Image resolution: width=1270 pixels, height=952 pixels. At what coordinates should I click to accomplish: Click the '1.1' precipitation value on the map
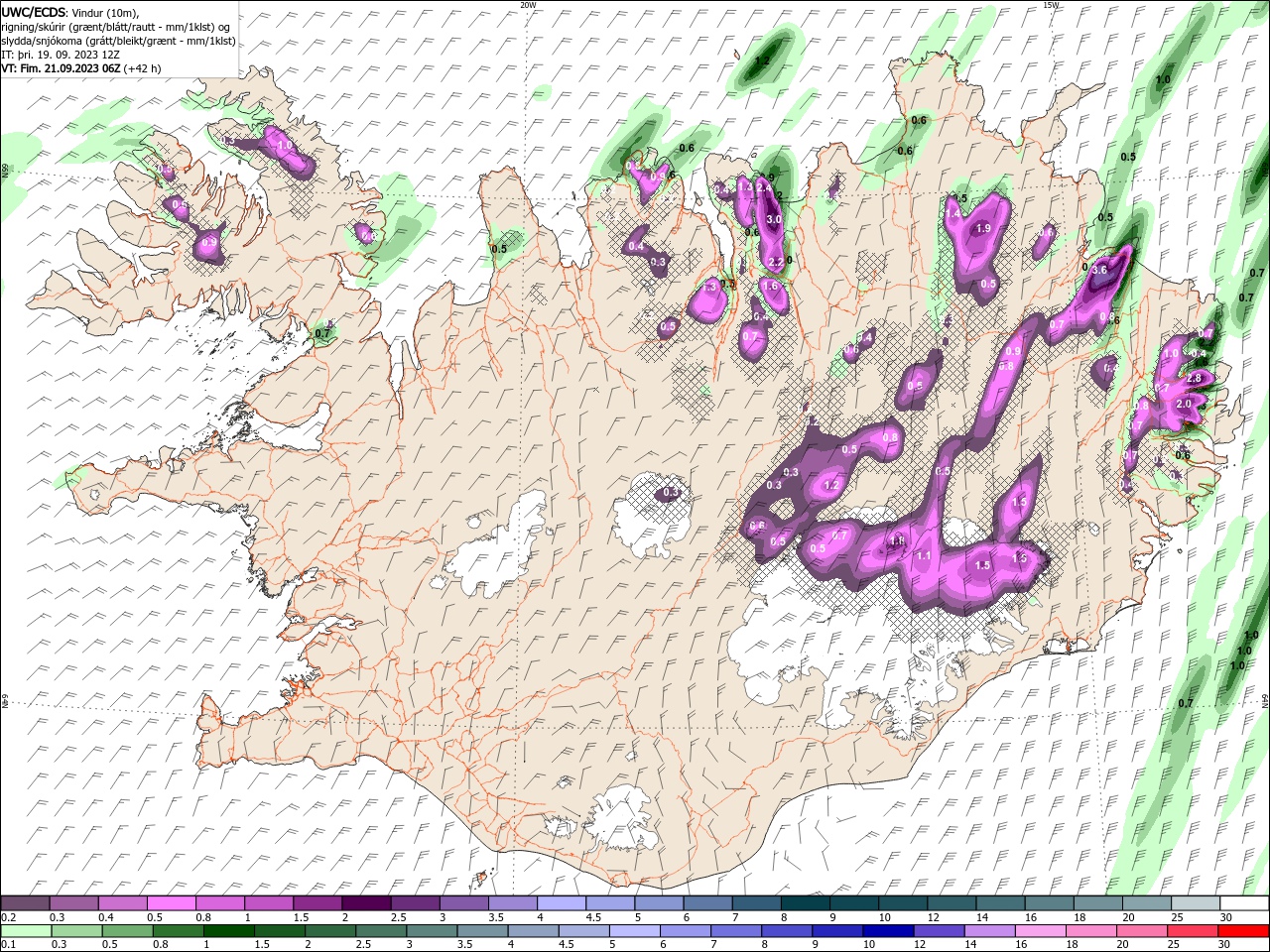coord(923,556)
